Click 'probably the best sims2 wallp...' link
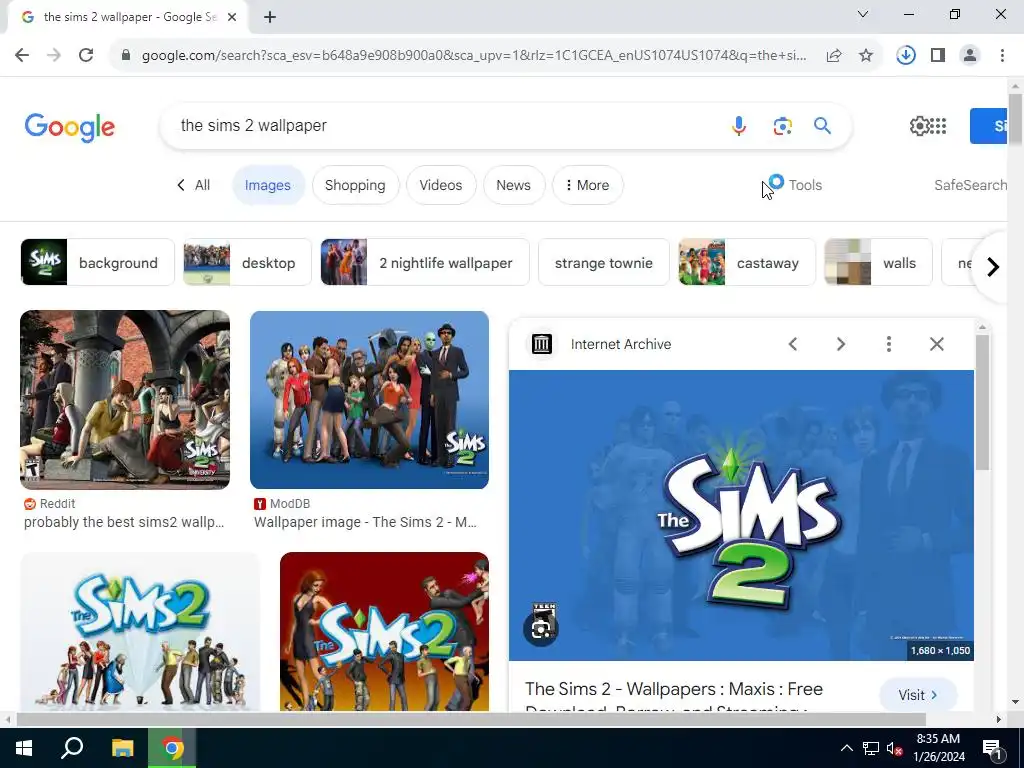This screenshot has width=1024, height=768. pos(124,522)
